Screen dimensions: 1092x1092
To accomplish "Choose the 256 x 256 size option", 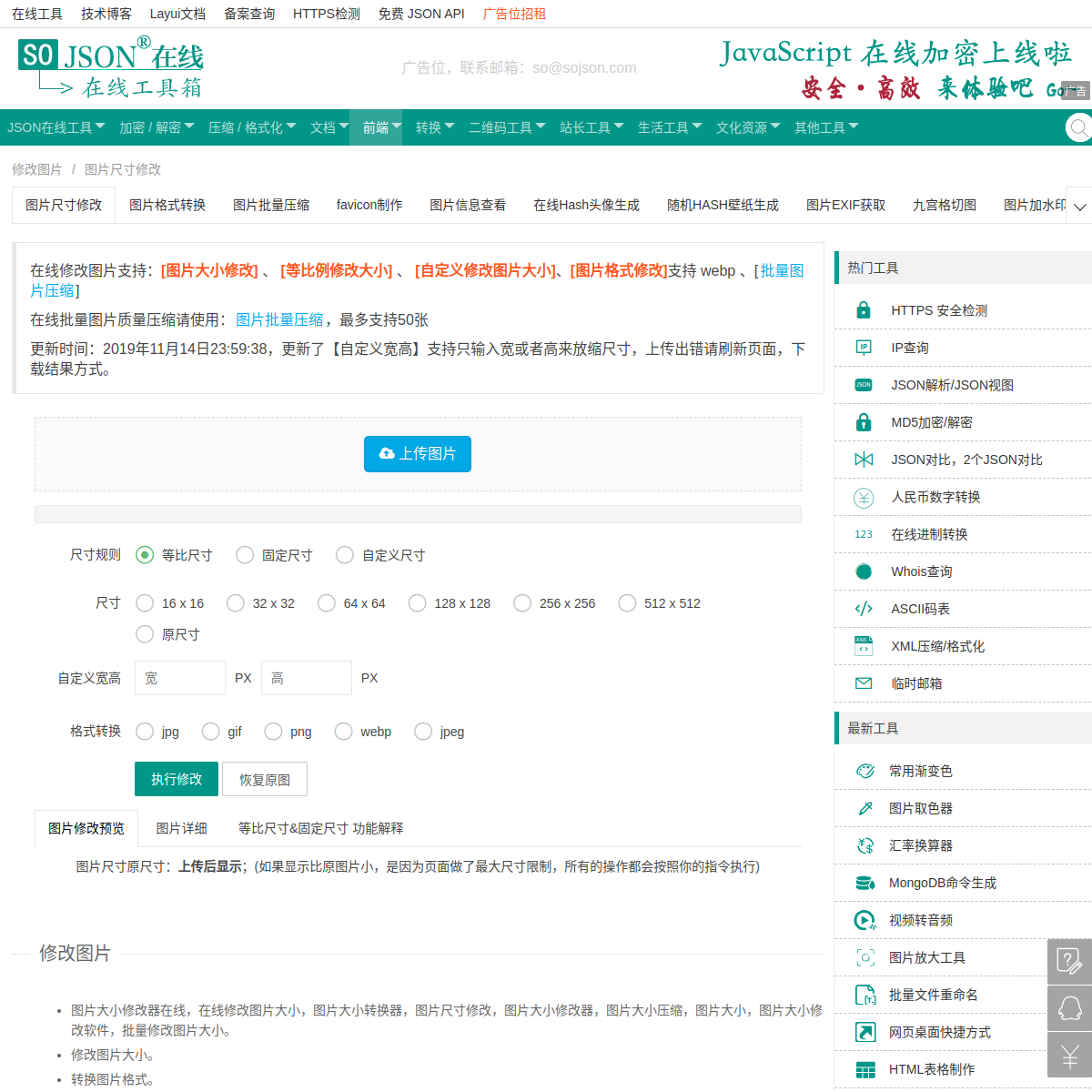I will (522, 603).
